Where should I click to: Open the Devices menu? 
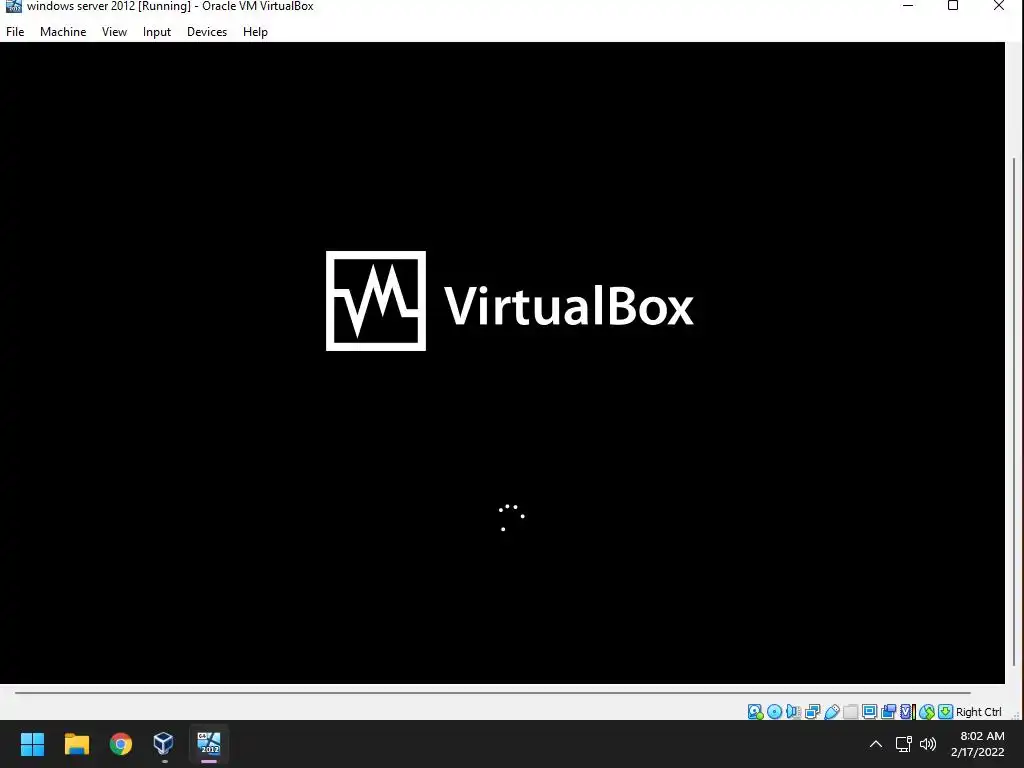(x=207, y=31)
